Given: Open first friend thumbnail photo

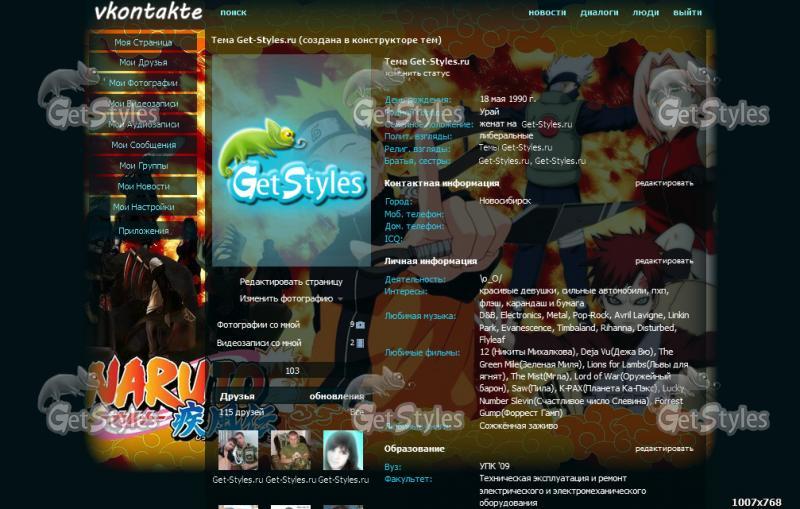Looking at the screenshot, I should (x=238, y=450).
